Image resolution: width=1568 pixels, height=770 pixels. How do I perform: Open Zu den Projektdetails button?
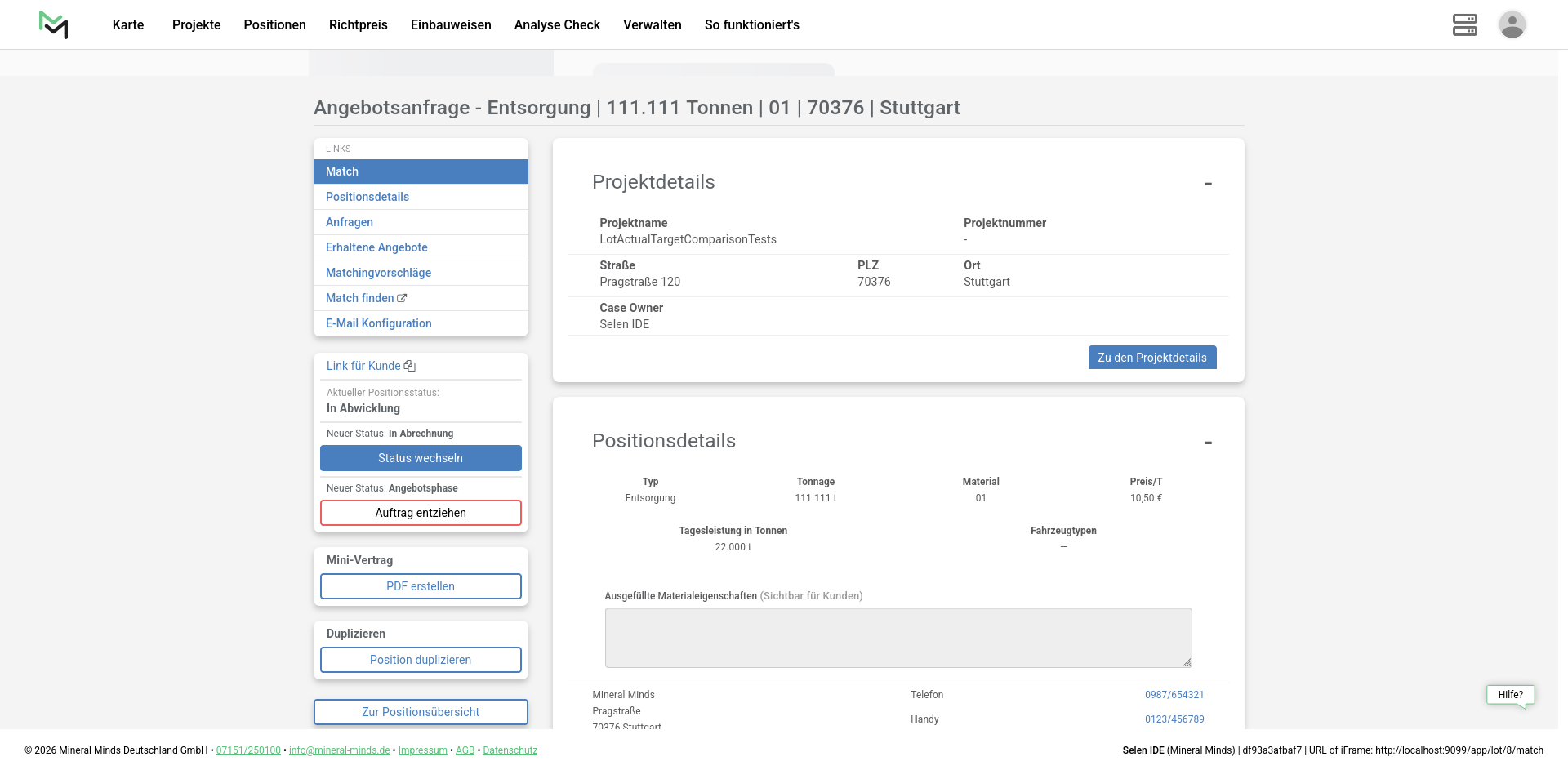(1151, 358)
